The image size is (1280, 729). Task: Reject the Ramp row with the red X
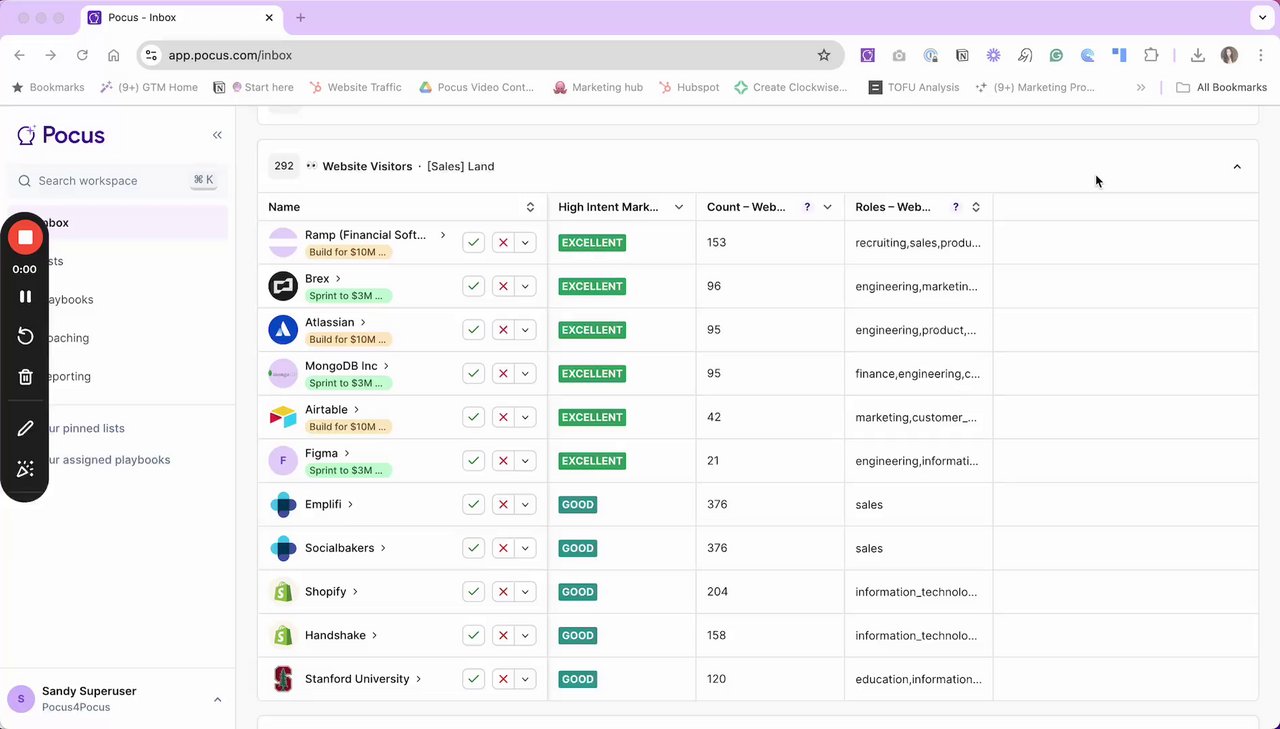(503, 243)
